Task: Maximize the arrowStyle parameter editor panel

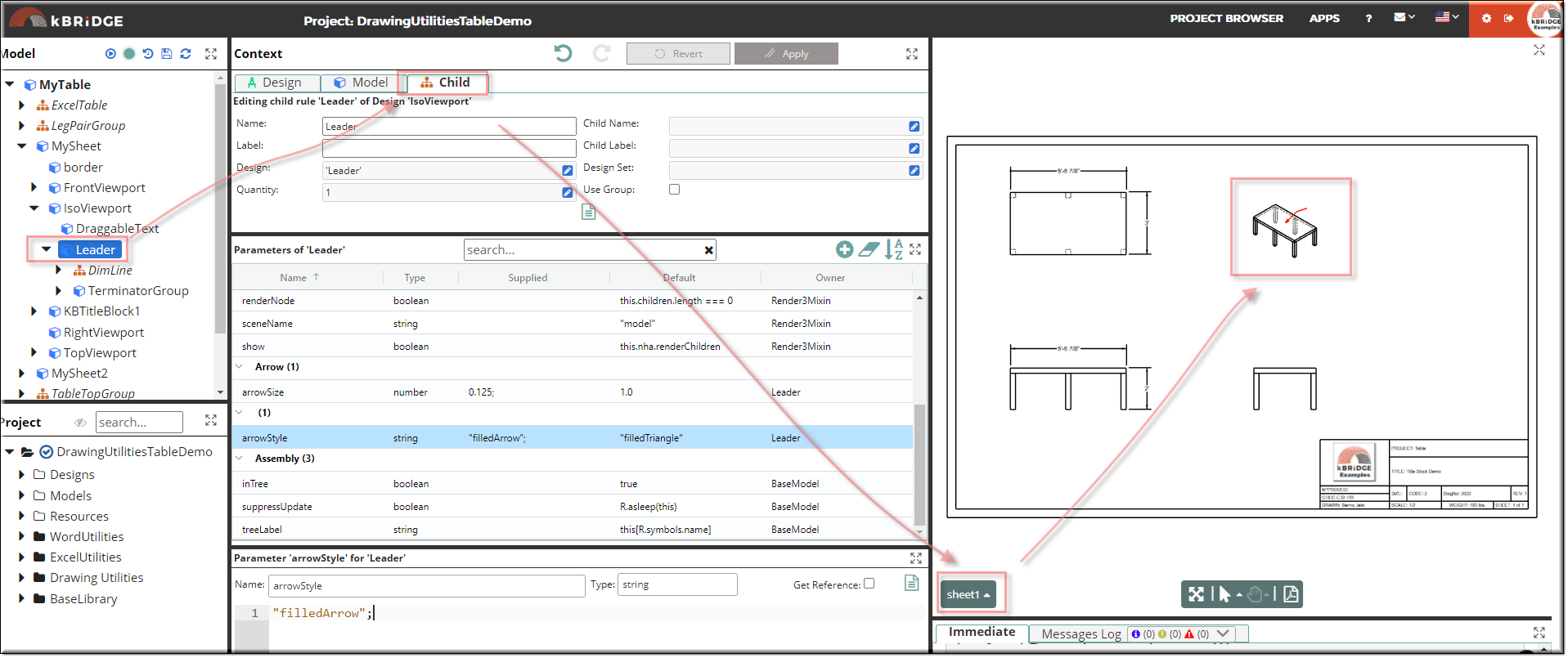Action: point(916,558)
